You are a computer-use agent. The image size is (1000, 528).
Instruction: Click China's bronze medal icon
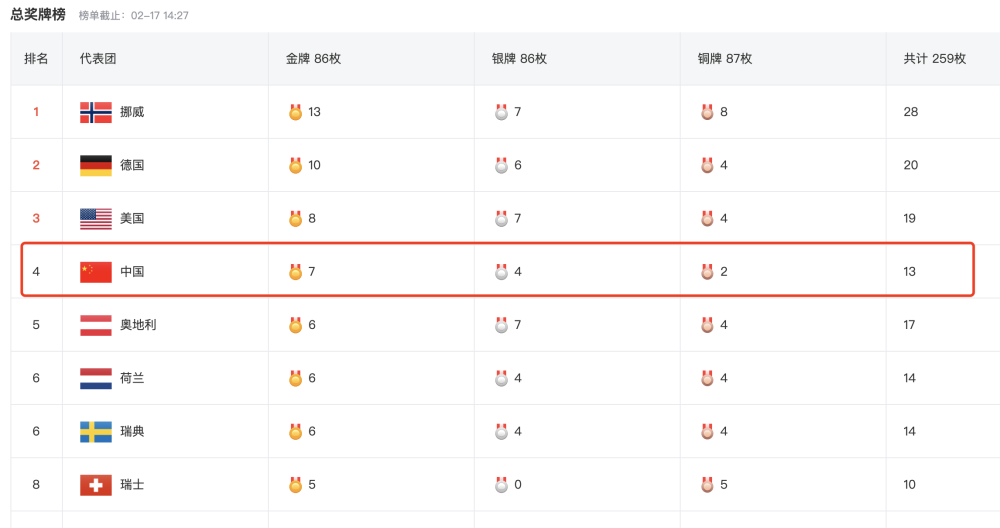point(707,272)
